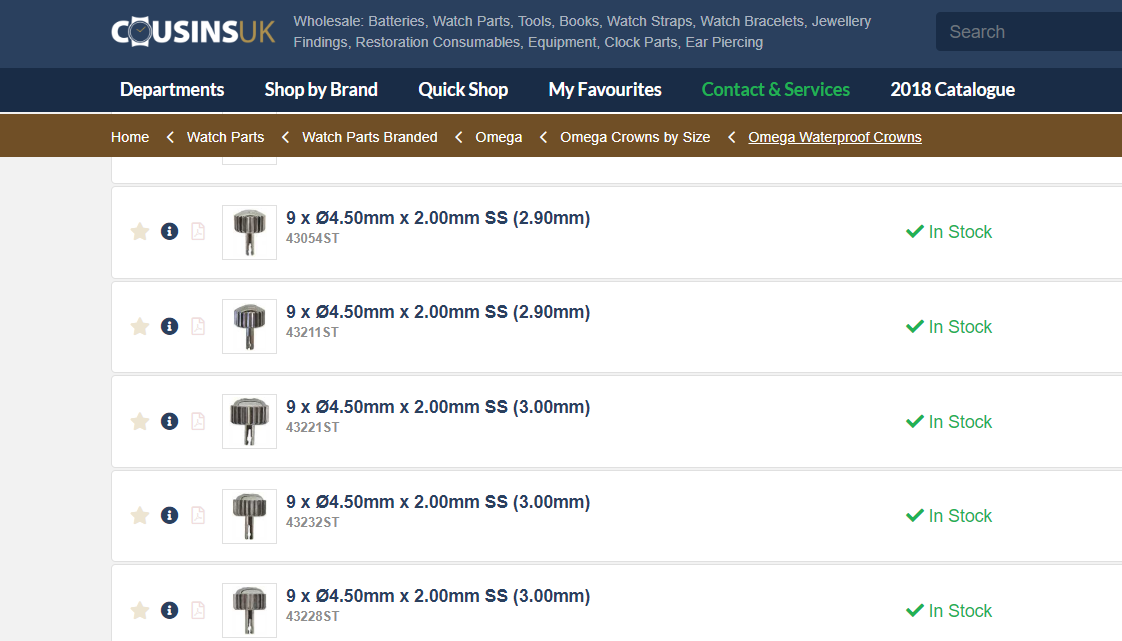Open info icon for item 43054ST
The height and width of the screenshot is (641, 1122).
[169, 232]
